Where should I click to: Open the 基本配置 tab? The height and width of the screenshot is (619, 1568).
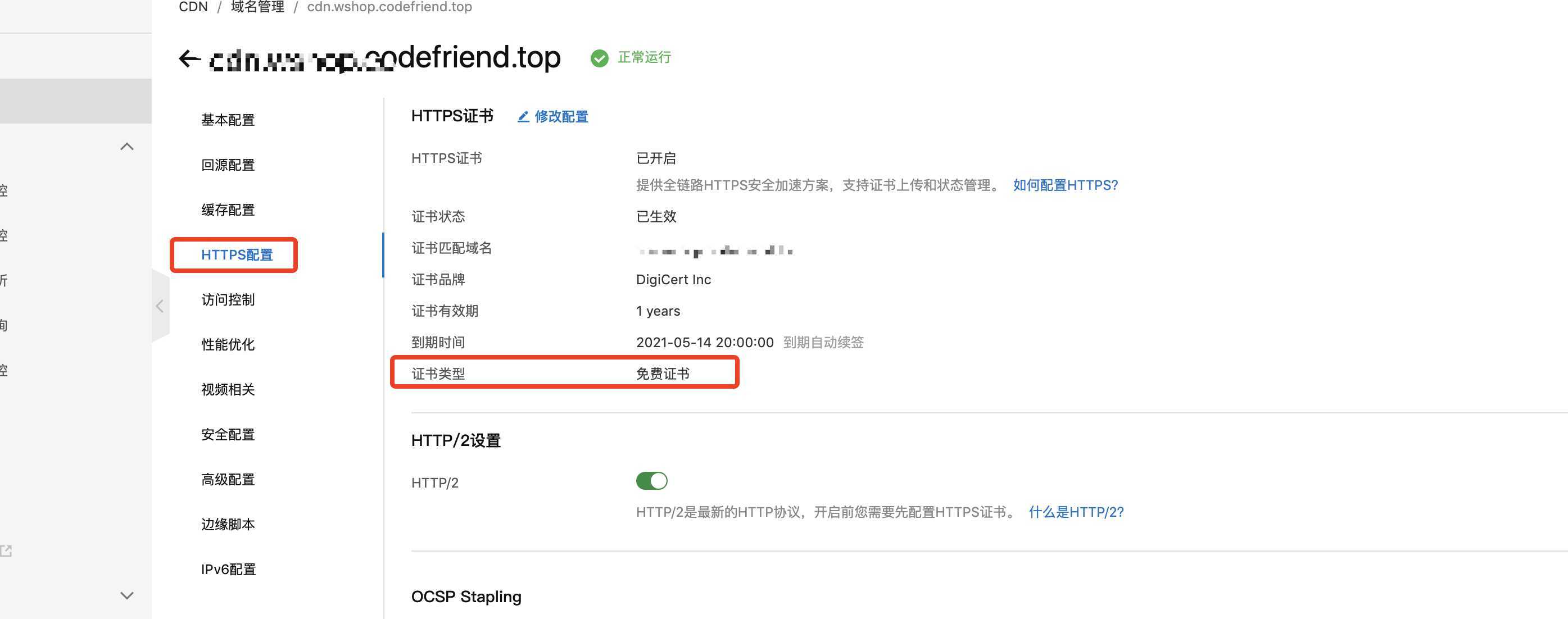pyautogui.click(x=228, y=120)
